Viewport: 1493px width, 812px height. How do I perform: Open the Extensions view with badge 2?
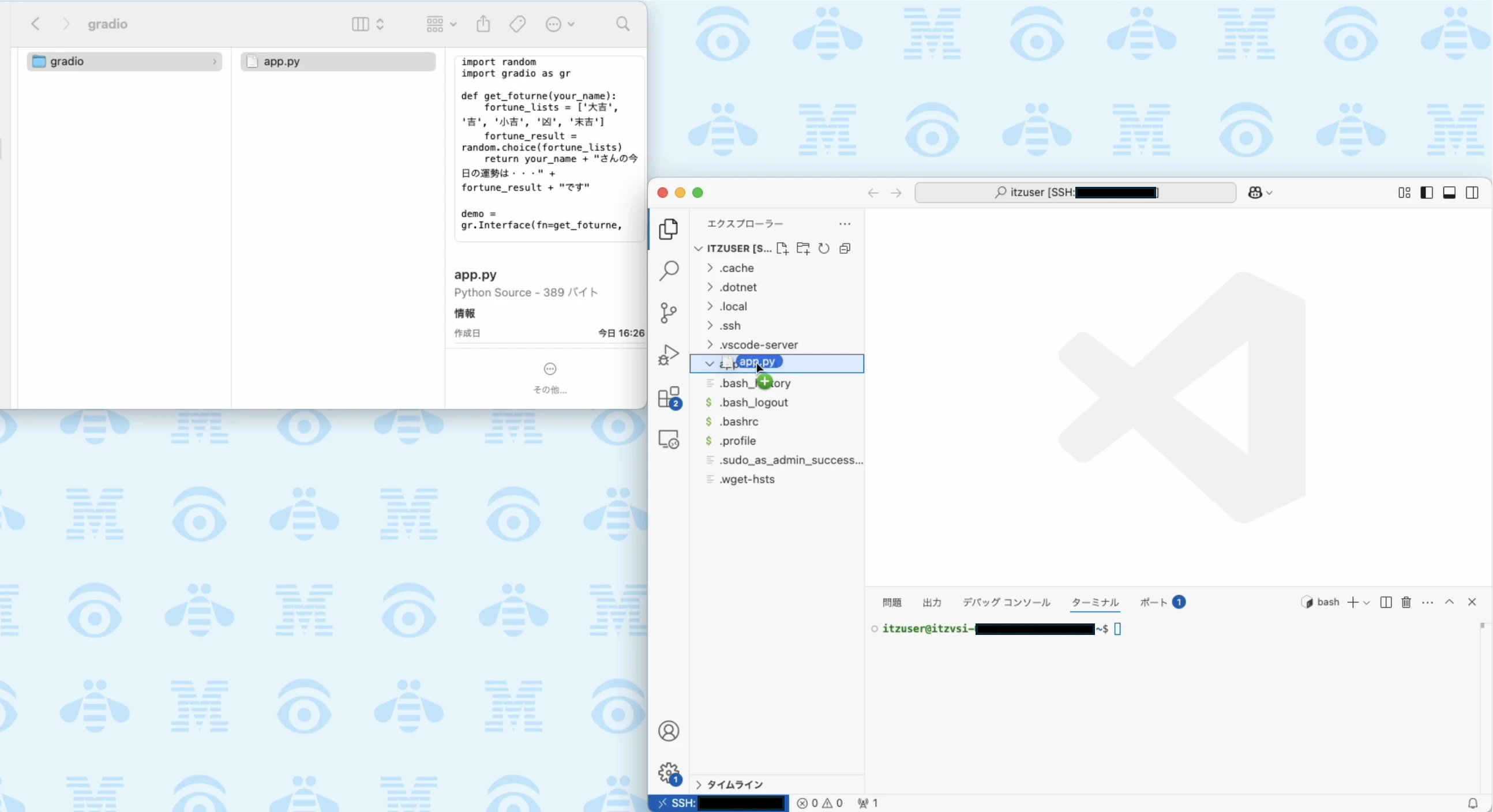point(669,397)
